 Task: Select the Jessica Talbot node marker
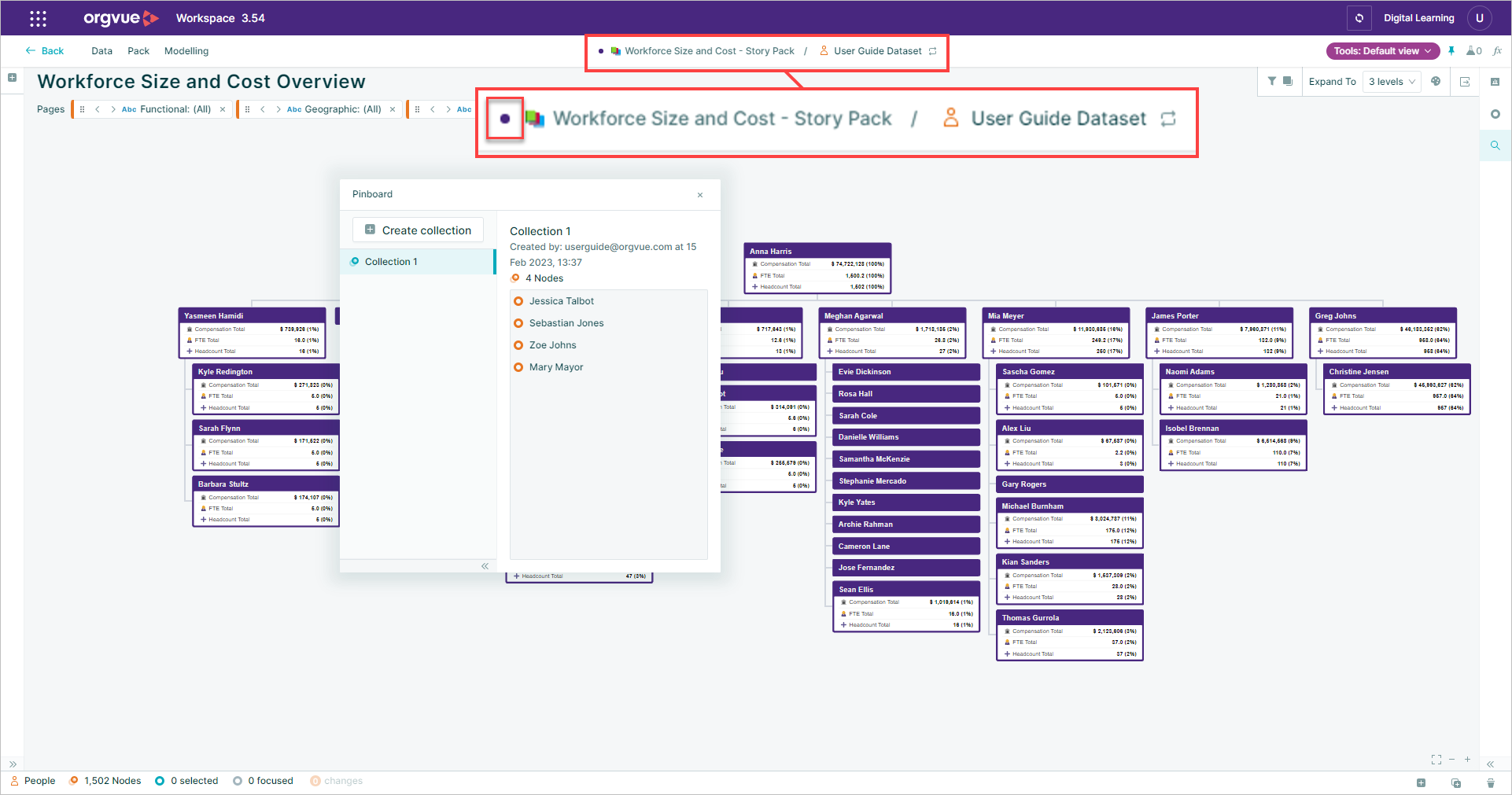click(x=518, y=301)
